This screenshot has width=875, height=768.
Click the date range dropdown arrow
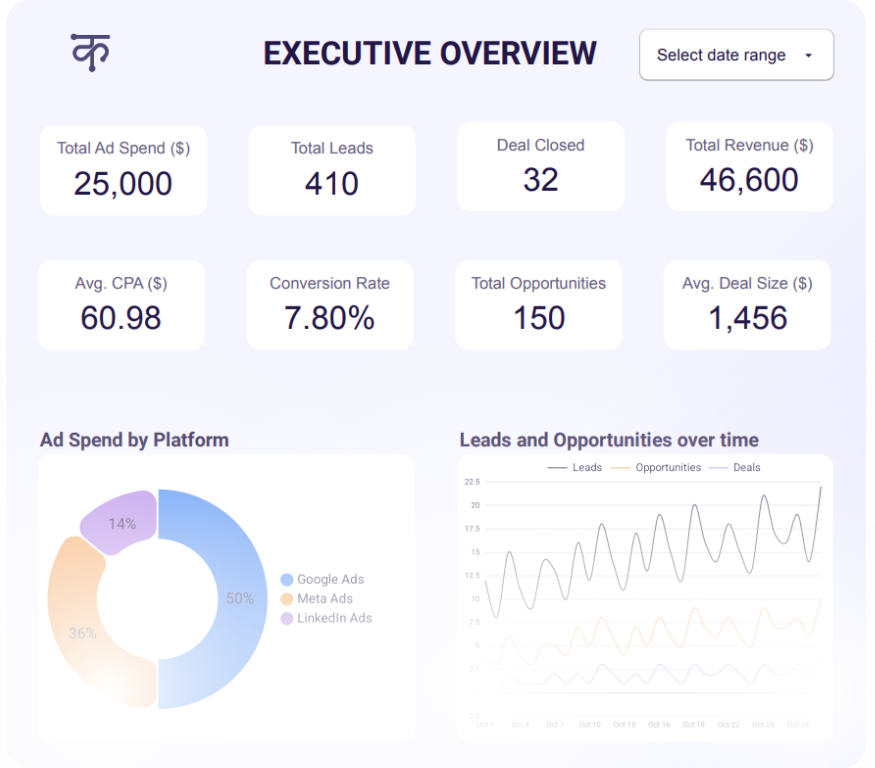tap(808, 56)
